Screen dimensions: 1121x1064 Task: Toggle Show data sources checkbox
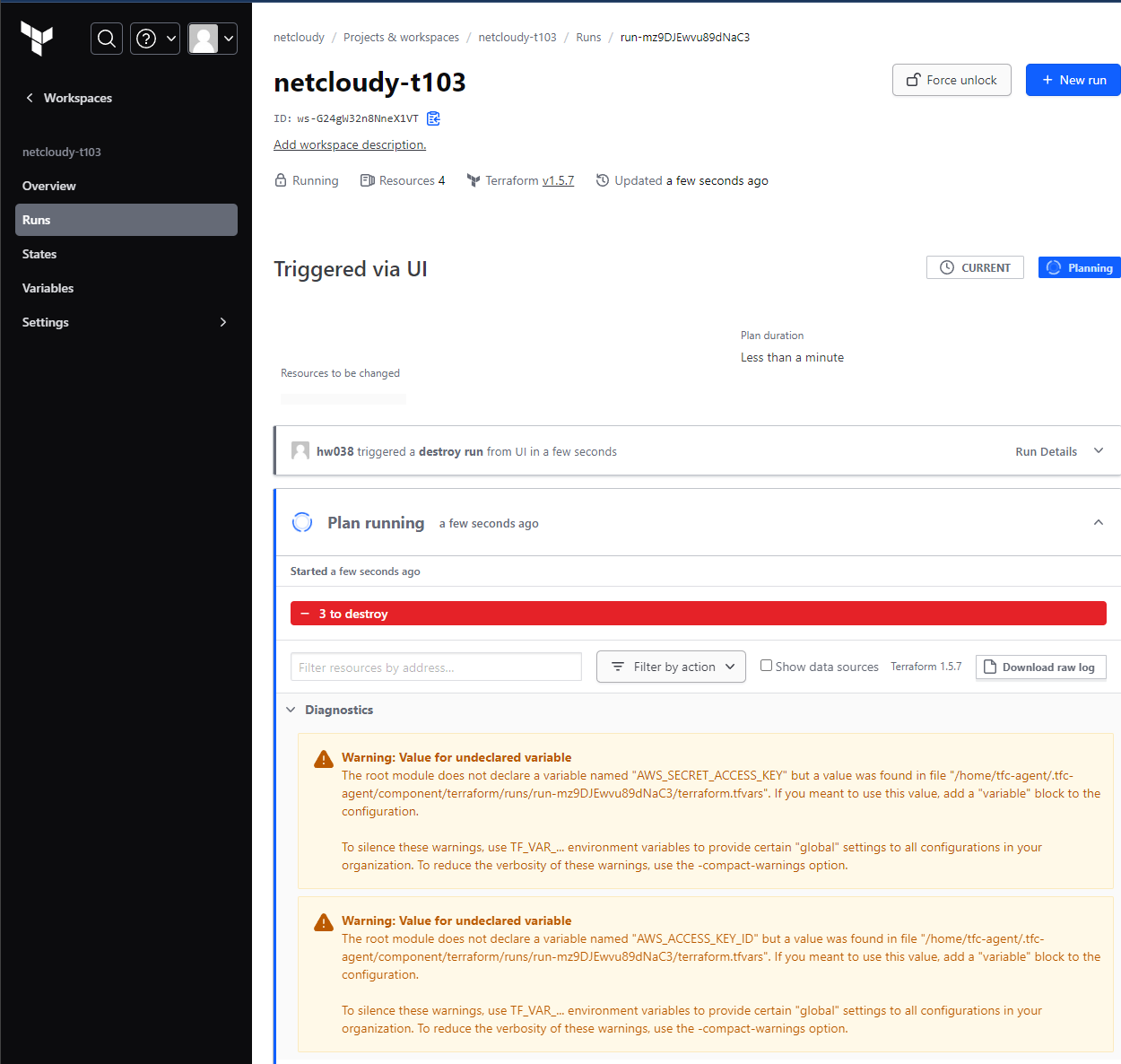coord(766,666)
